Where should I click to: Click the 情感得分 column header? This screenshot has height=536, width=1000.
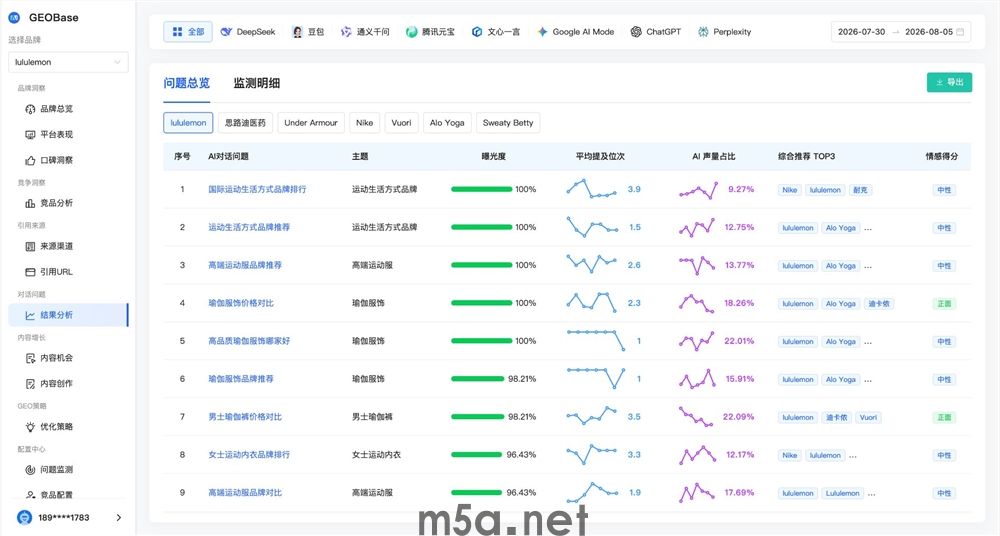[941, 156]
